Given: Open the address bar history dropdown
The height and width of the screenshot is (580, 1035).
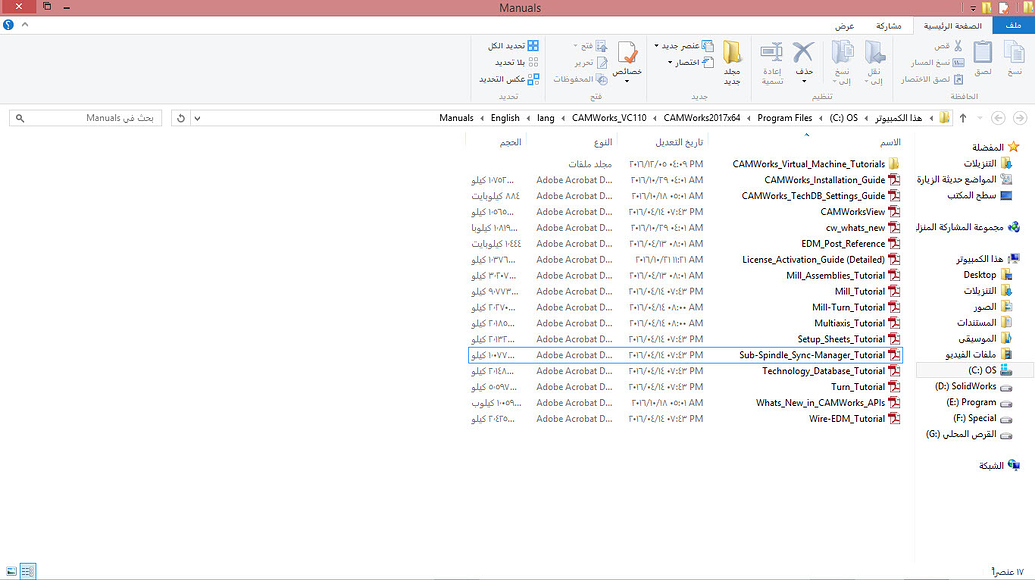Looking at the screenshot, I should pyautogui.click(x=197, y=118).
